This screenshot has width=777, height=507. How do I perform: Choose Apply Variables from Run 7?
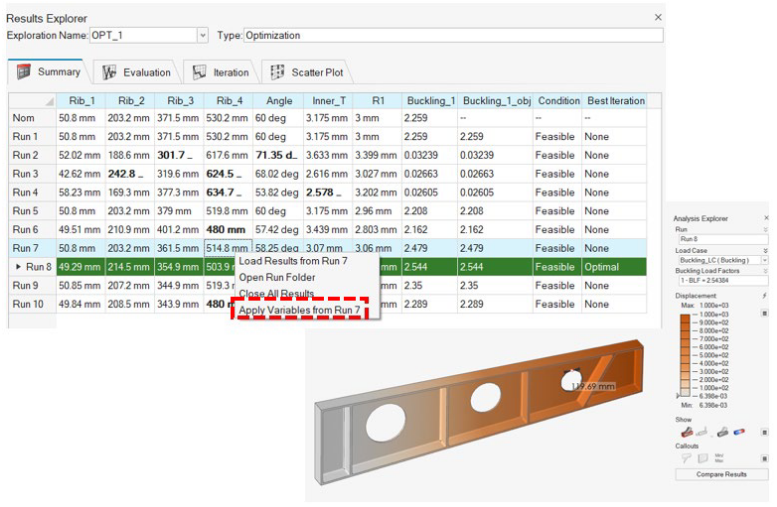(x=298, y=310)
